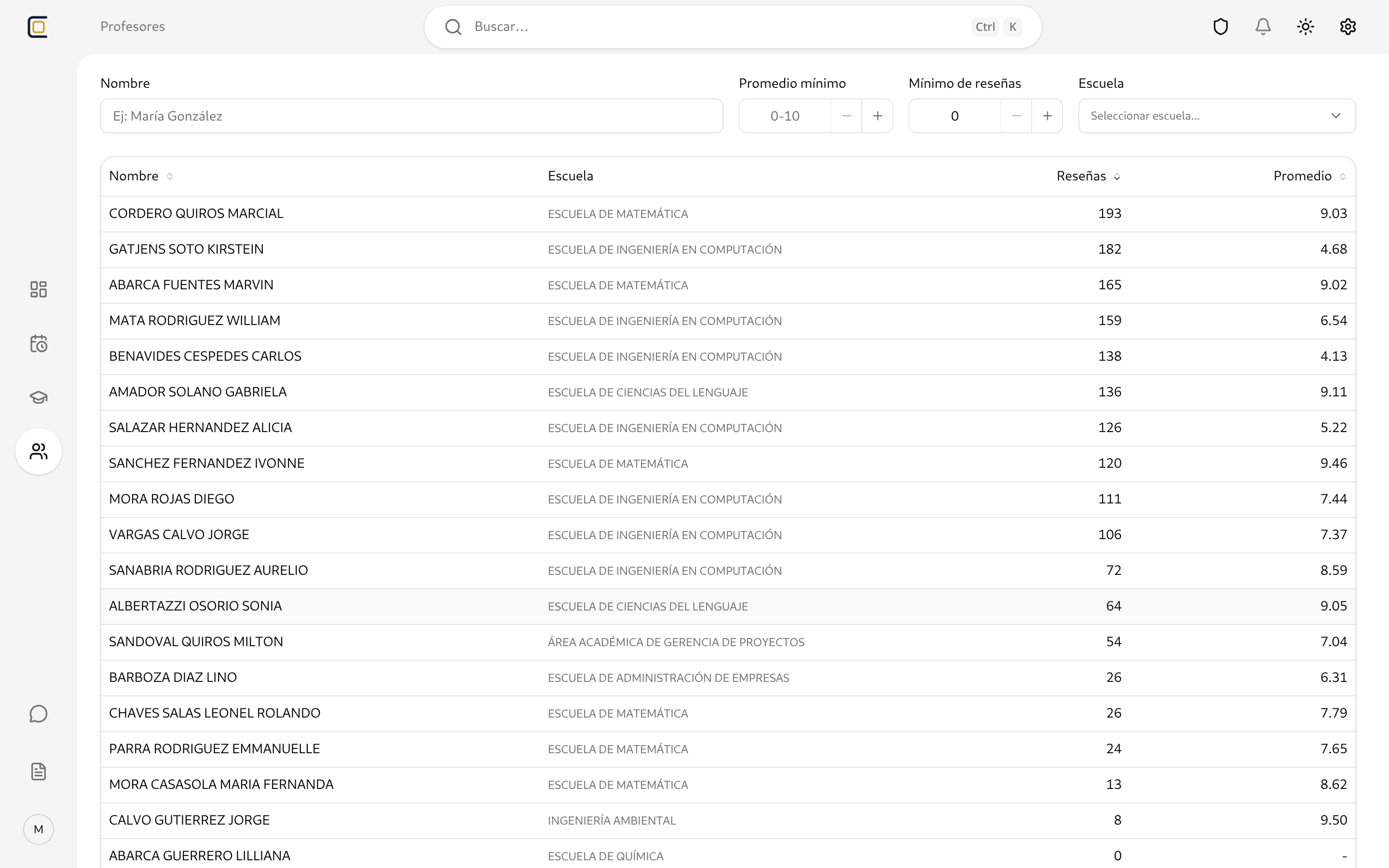Click the Profesores page title

click(133, 27)
